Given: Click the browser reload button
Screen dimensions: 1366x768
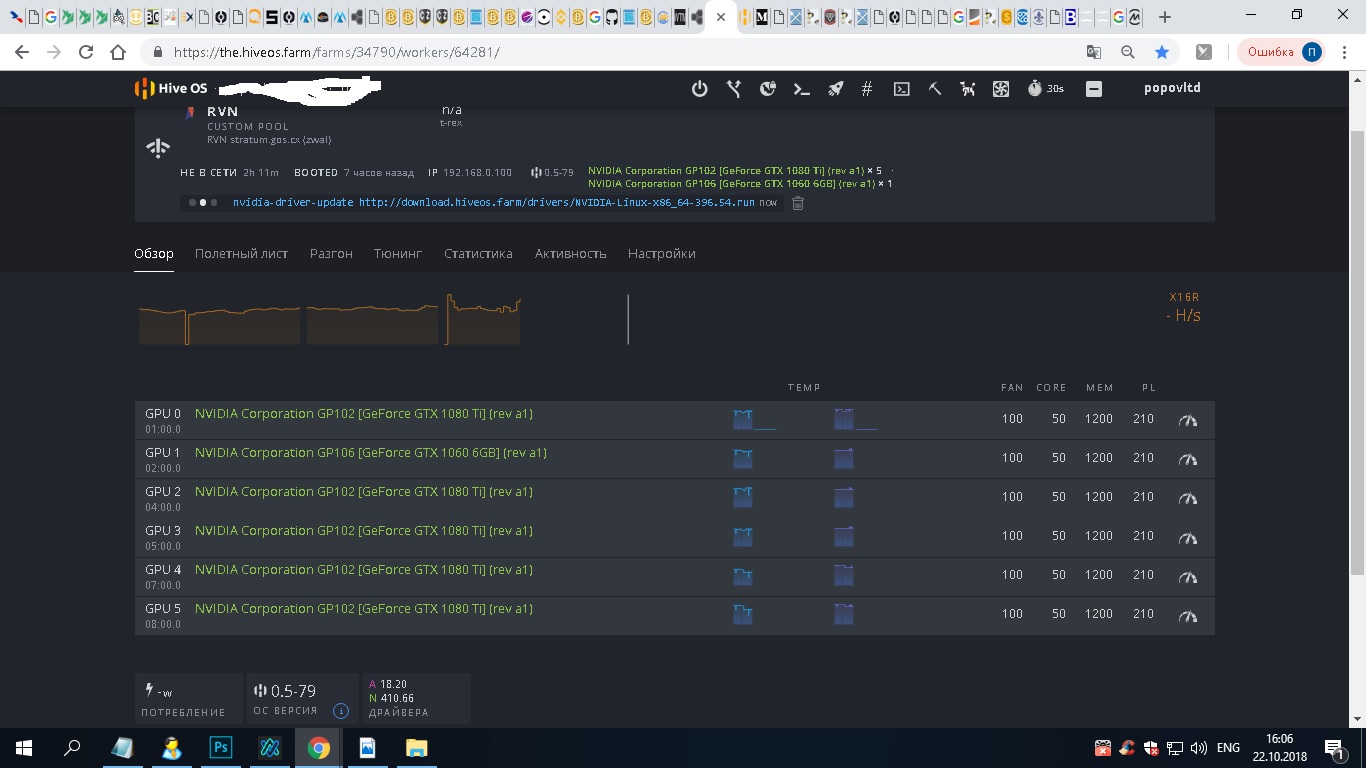Looking at the screenshot, I should point(86,52).
